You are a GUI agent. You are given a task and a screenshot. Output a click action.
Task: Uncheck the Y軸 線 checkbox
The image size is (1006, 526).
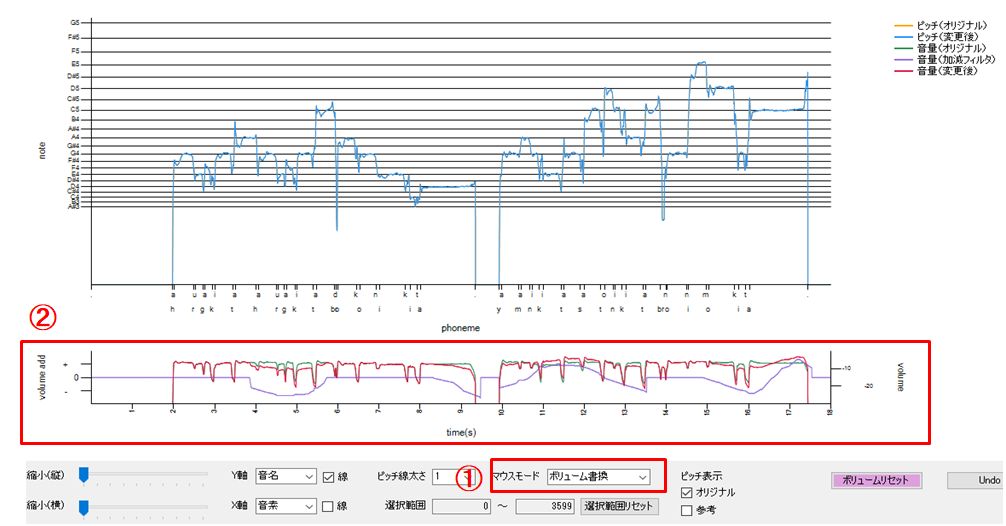pos(329,477)
